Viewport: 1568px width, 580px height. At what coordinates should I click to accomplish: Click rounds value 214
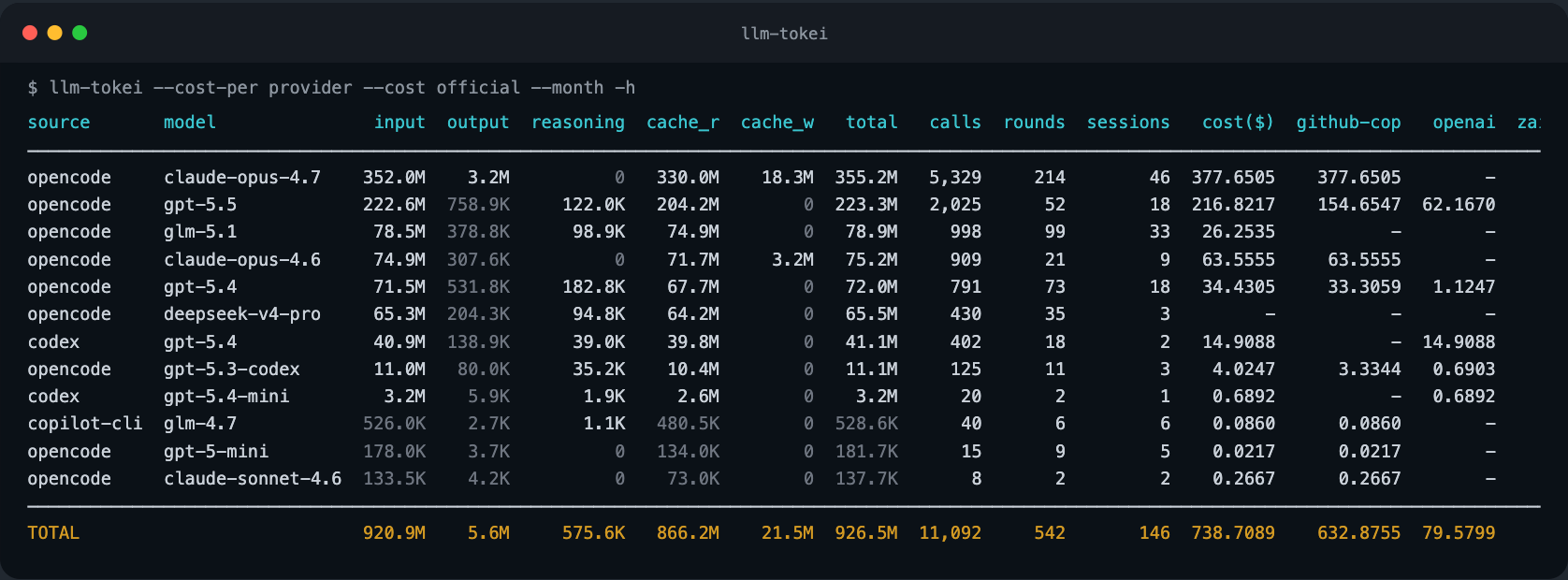tap(1050, 178)
